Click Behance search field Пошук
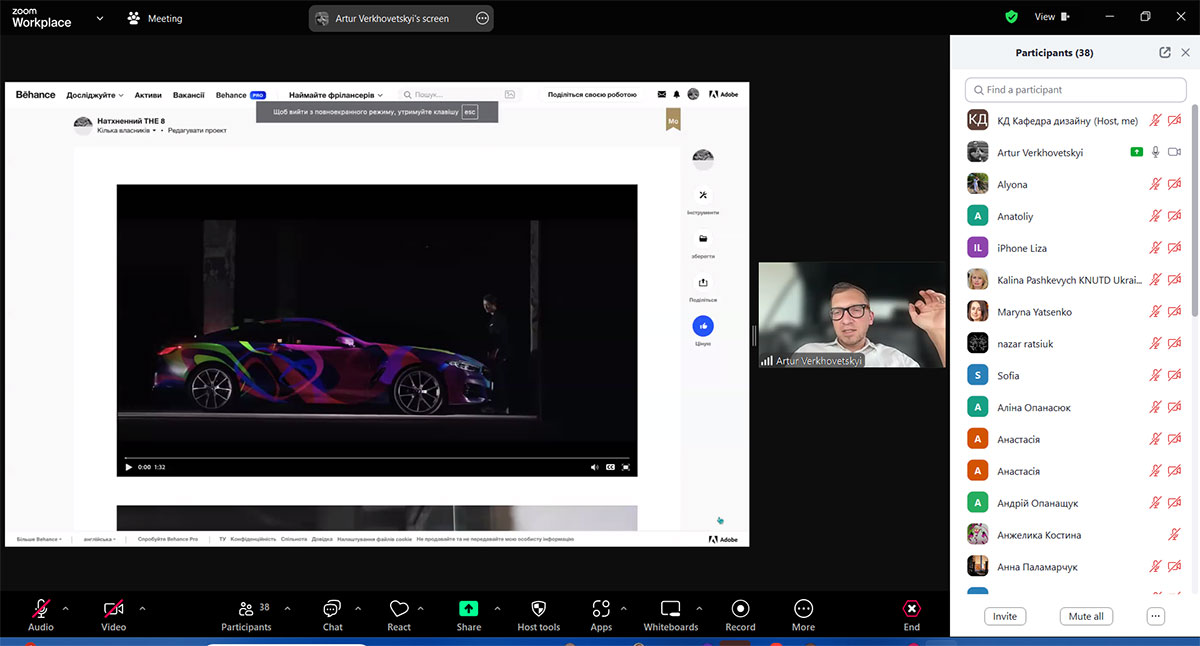The width and height of the screenshot is (1200, 646). click(461, 95)
